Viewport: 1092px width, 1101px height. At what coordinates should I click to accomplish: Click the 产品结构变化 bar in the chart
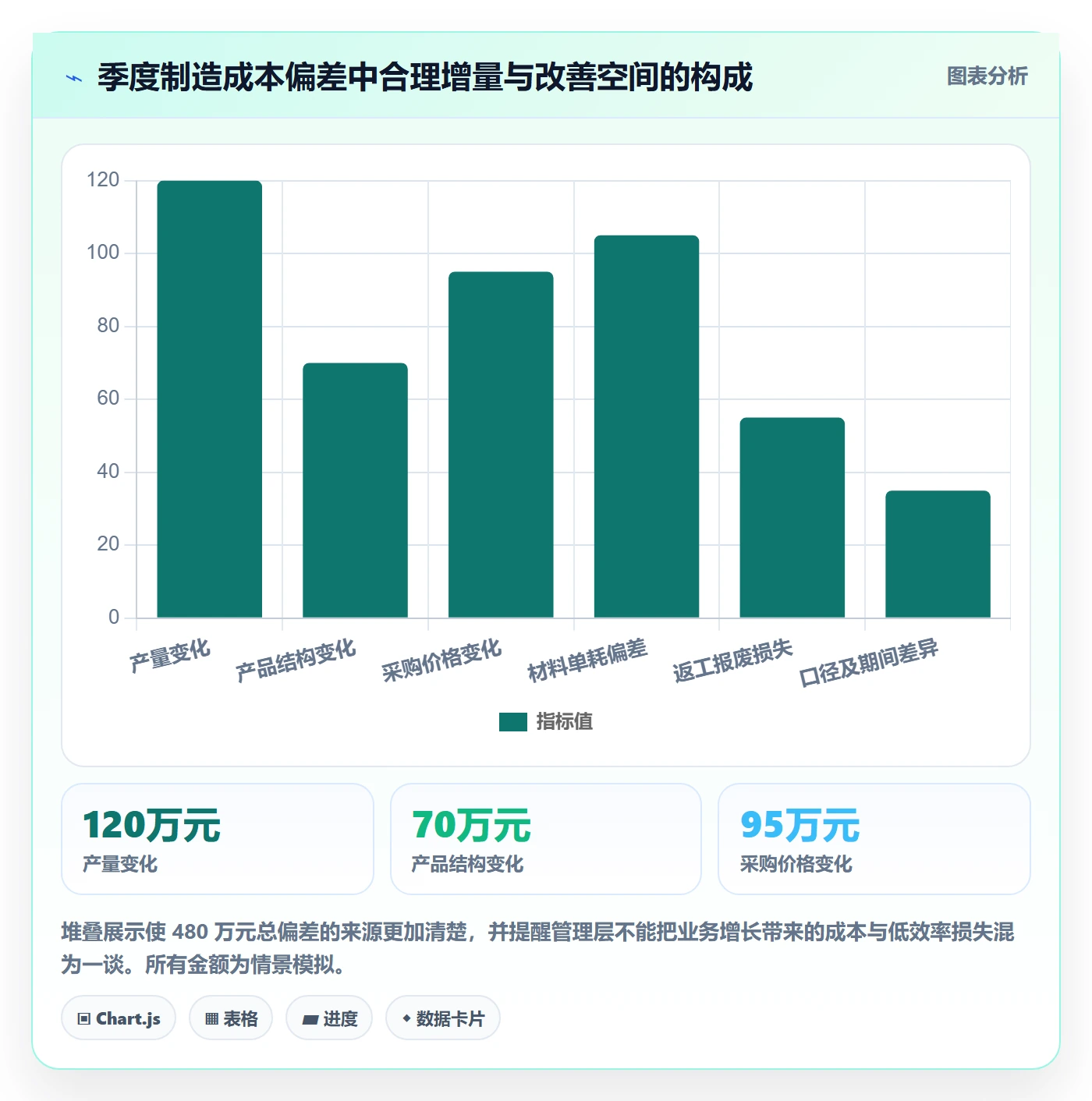click(355, 490)
